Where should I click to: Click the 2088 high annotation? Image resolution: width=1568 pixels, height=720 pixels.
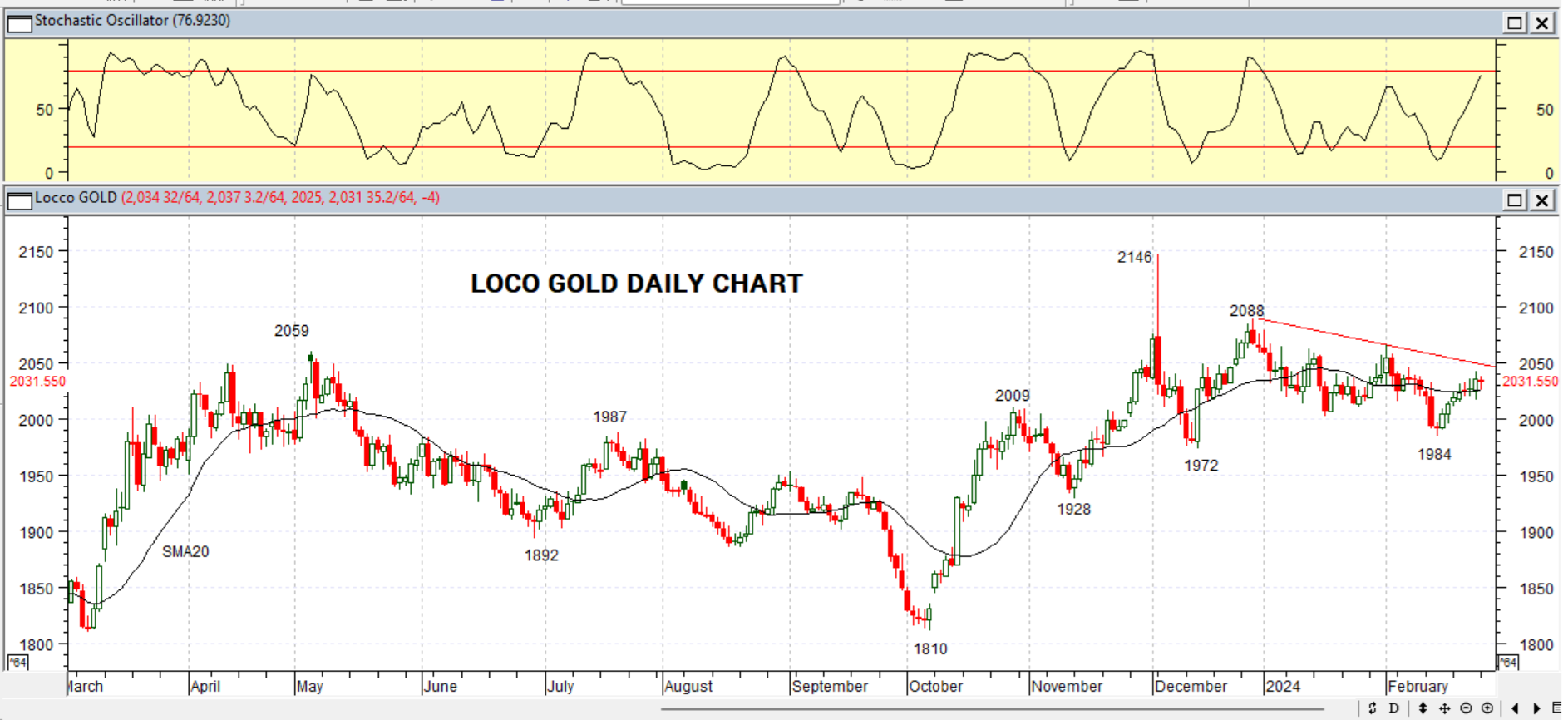(x=1247, y=311)
